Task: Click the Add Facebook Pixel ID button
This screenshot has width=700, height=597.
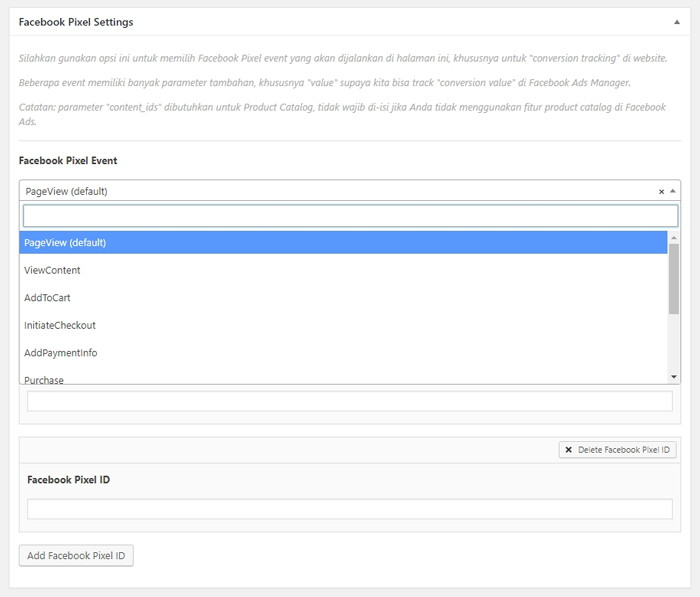Action: click(x=76, y=555)
